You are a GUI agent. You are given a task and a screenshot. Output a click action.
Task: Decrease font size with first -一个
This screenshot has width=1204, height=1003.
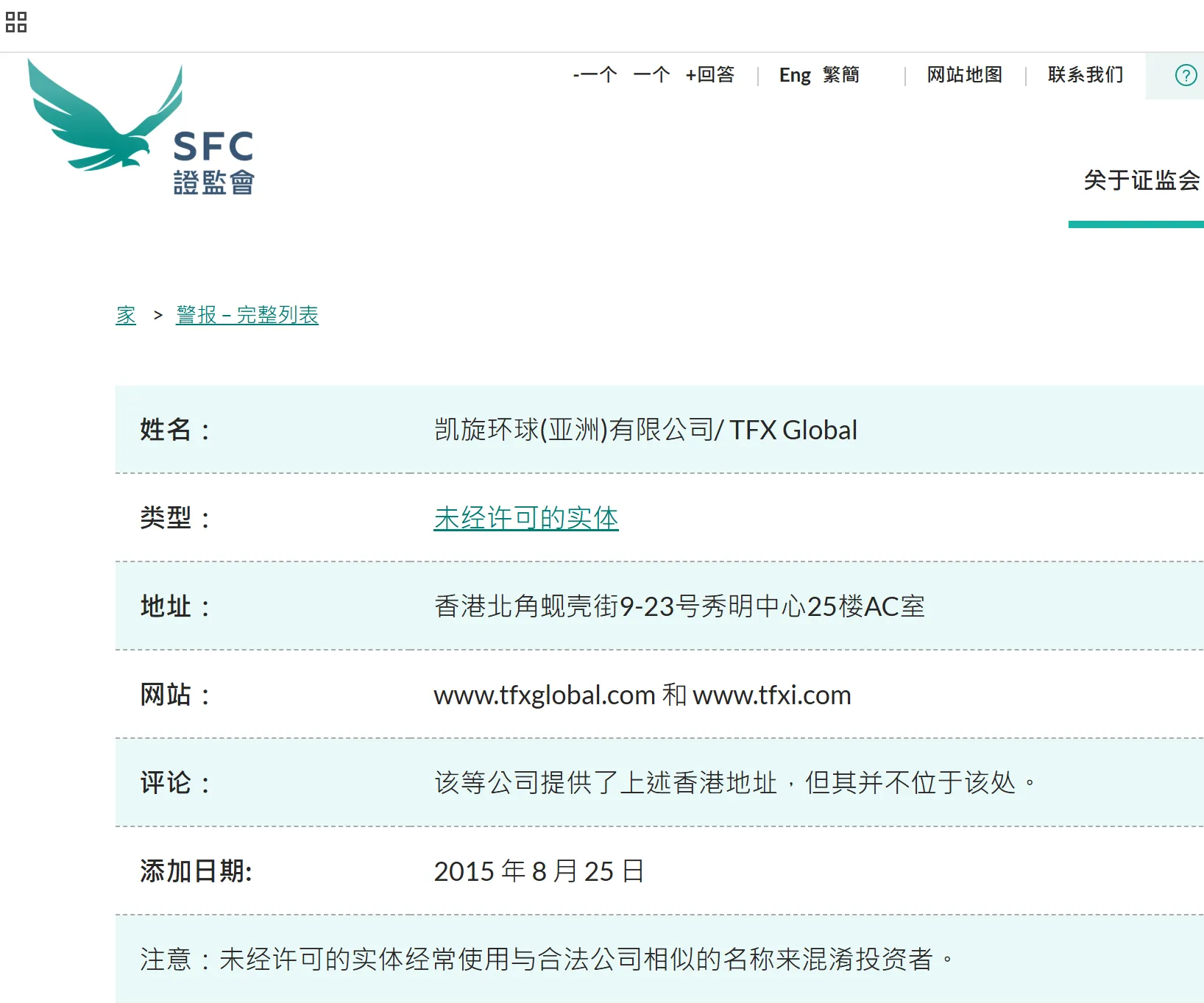[595, 74]
